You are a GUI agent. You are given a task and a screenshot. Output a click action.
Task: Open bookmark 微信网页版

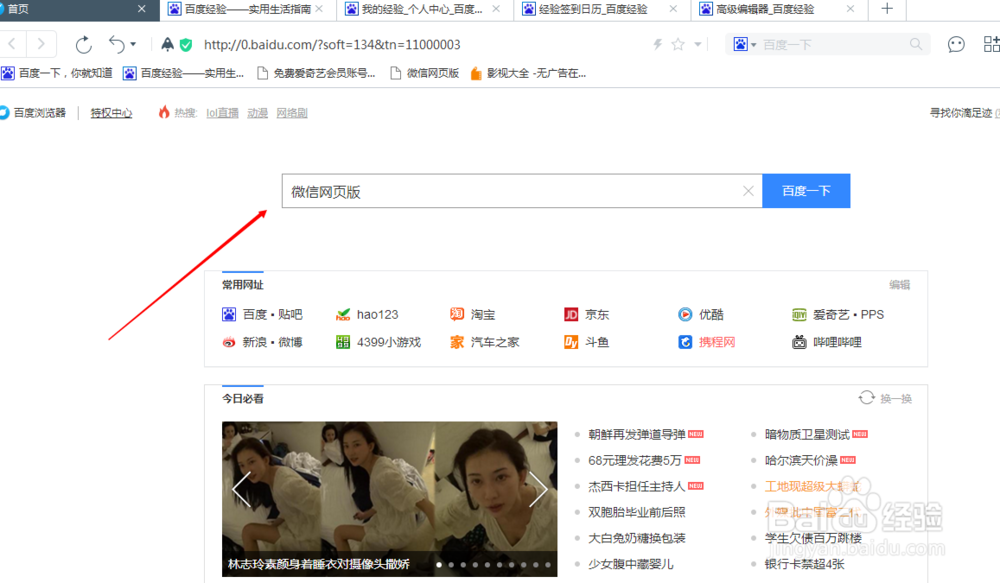click(x=425, y=73)
